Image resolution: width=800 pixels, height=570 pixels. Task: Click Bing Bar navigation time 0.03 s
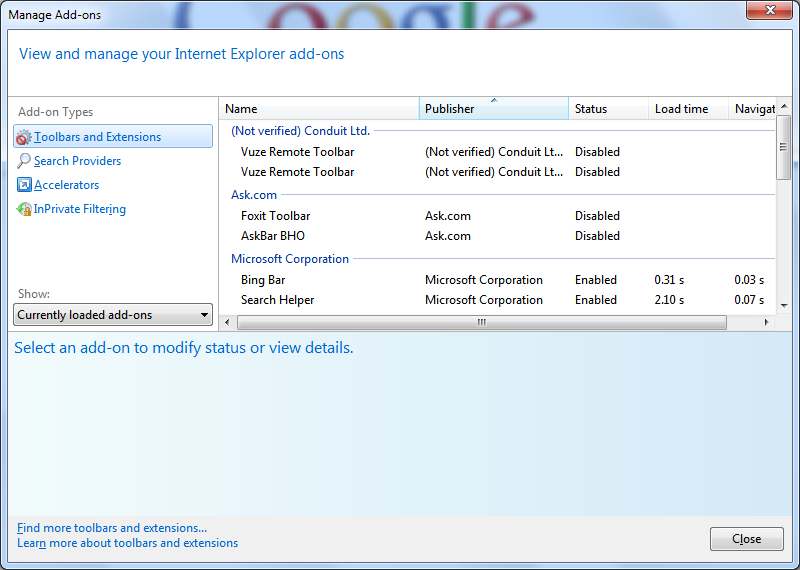pos(749,280)
